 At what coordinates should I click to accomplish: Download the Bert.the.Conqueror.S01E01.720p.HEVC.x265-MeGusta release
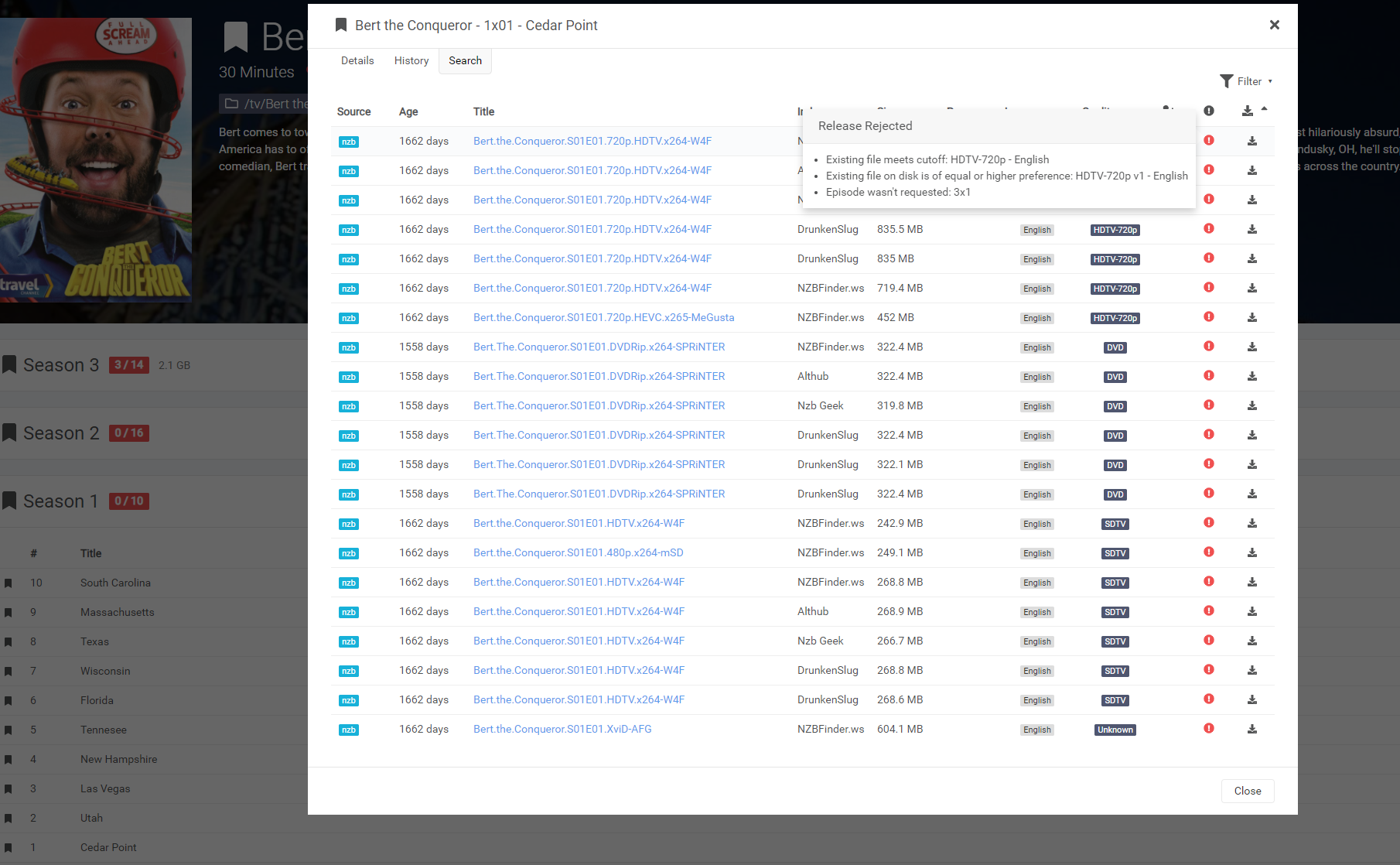1252,317
